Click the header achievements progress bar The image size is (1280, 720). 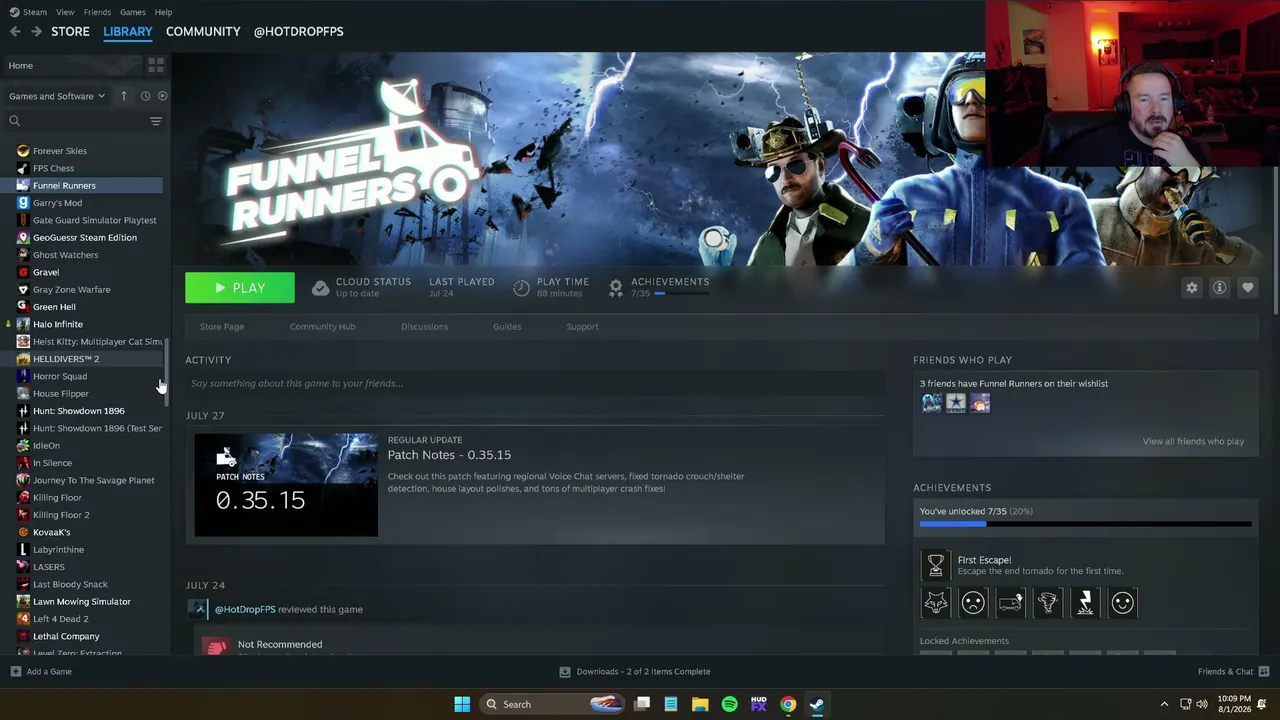coord(681,293)
